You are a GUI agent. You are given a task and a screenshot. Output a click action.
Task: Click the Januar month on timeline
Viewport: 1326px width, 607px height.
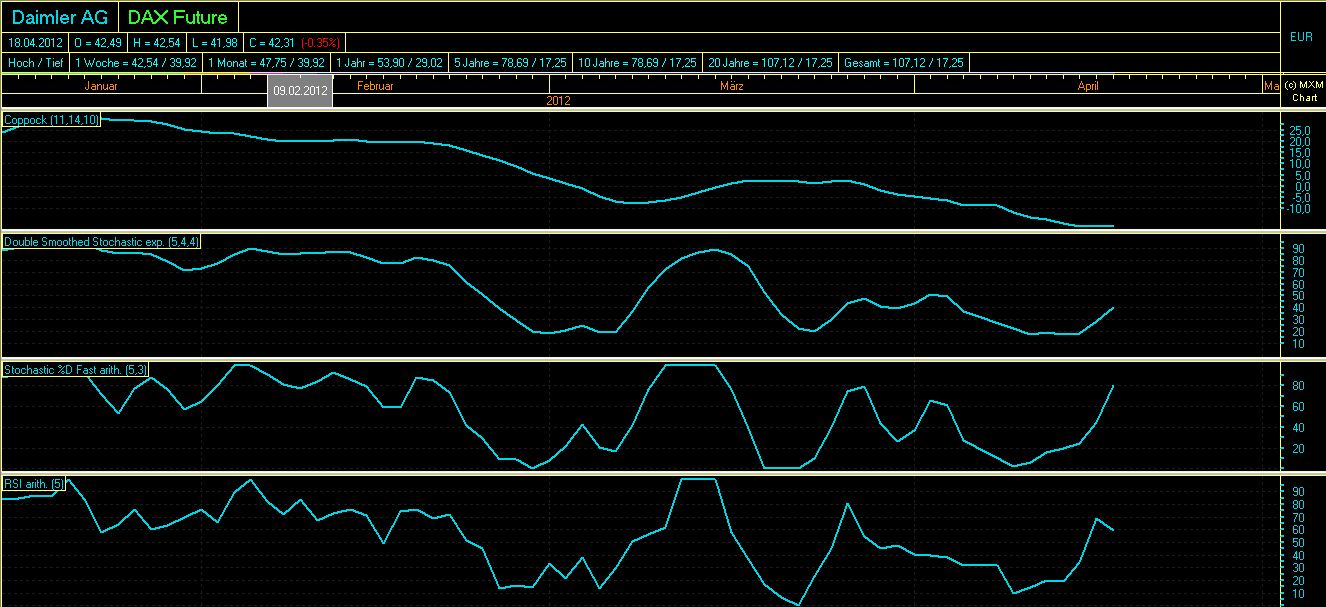pos(102,86)
